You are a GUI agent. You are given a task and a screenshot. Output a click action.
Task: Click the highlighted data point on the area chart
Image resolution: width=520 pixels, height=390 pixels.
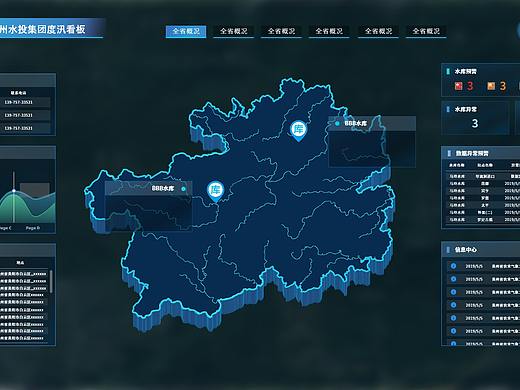(x=14, y=190)
